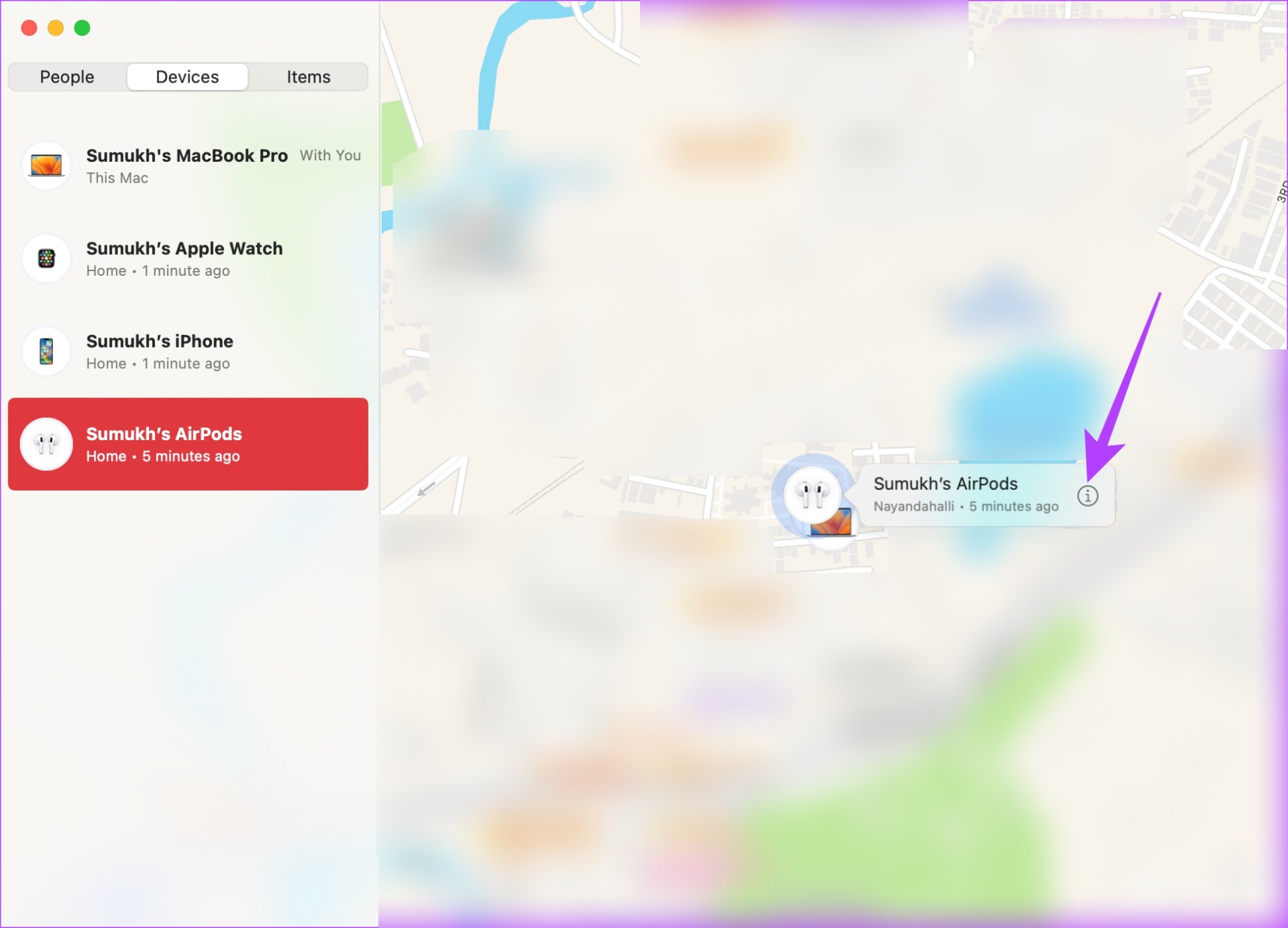
Task: Select the Devices tab
Action: pyautogui.click(x=187, y=77)
